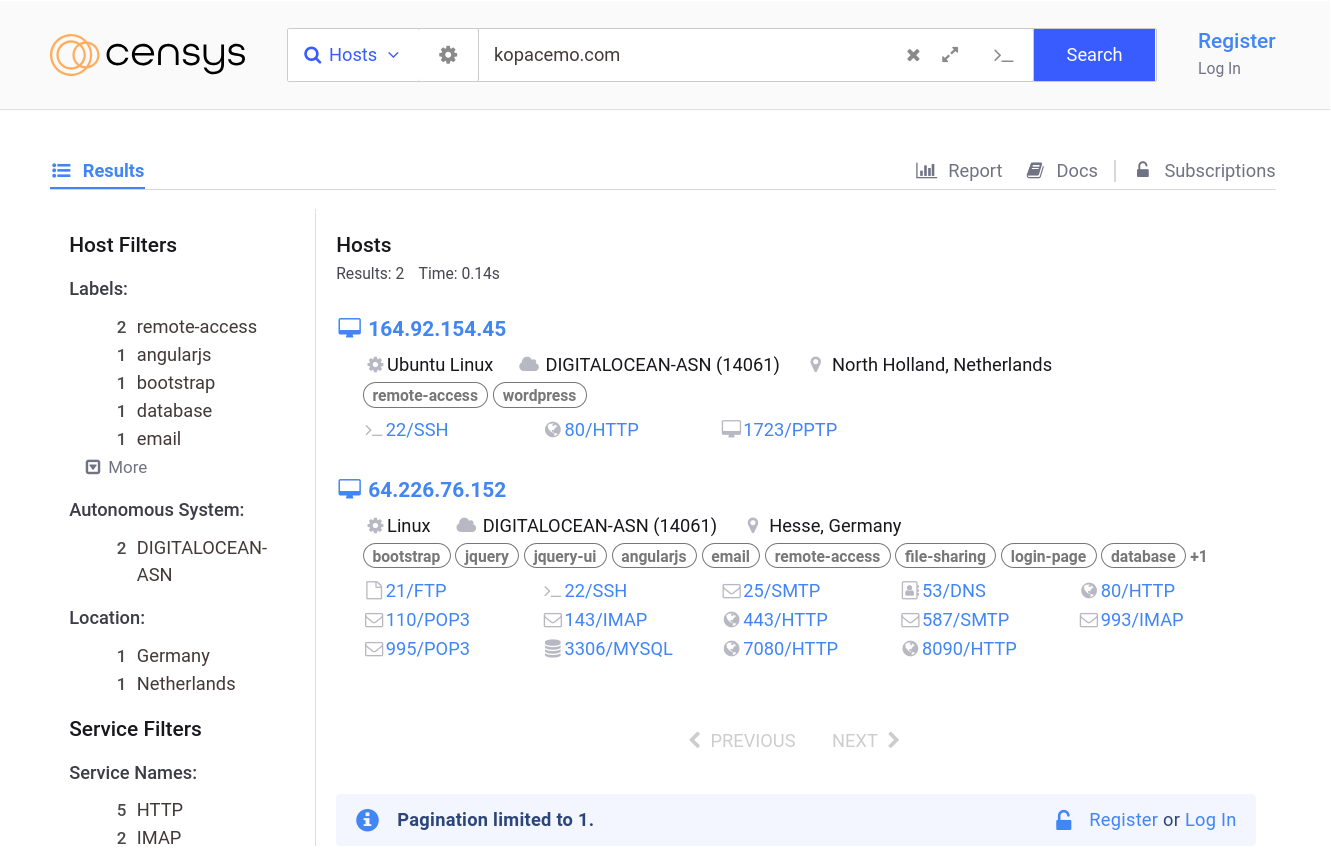
Task: Click the PREVIOUS pagination button
Action: click(742, 741)
